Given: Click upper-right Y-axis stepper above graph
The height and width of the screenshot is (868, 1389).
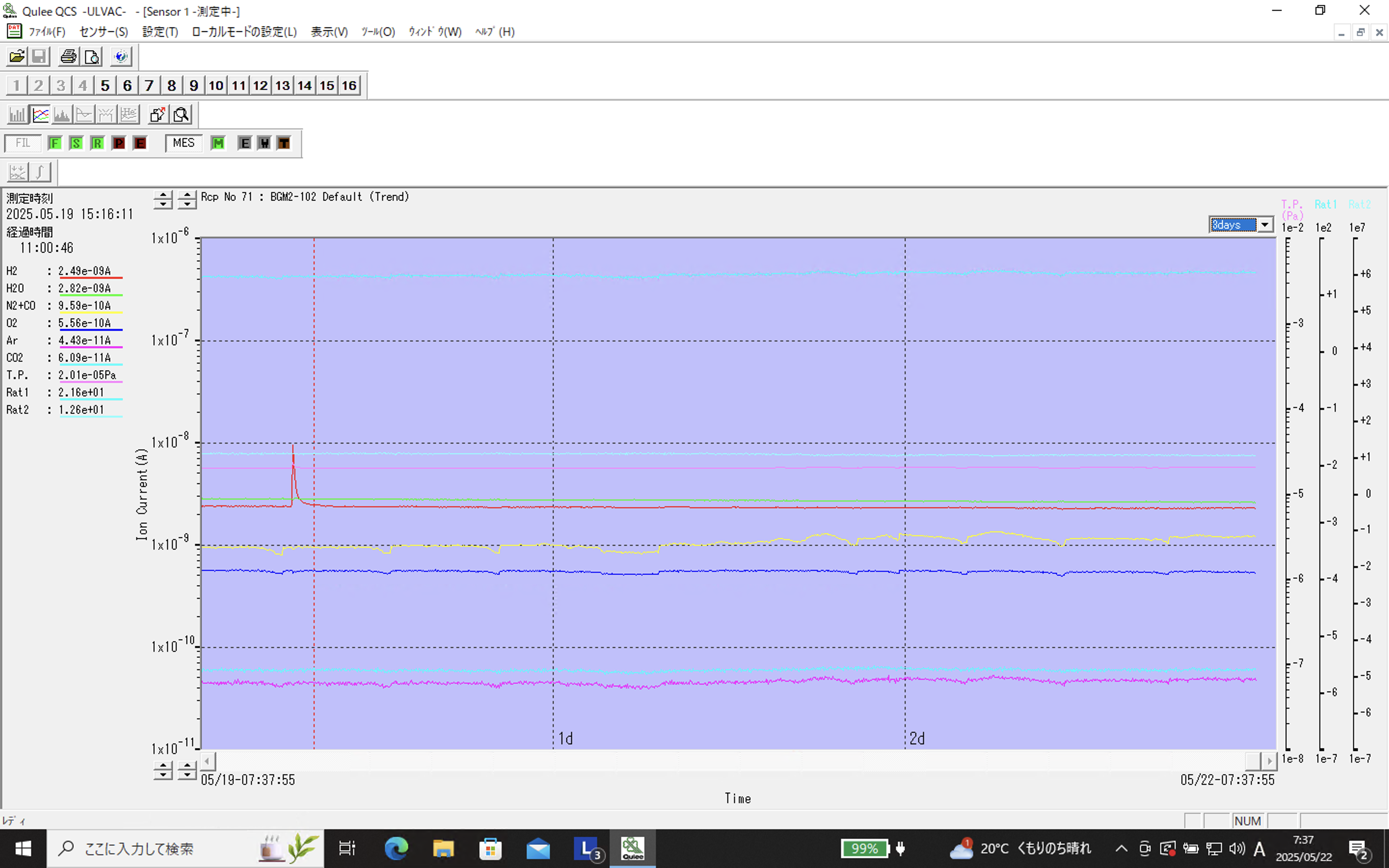Looking at the screenshot, I should click(x=187, y=200).
